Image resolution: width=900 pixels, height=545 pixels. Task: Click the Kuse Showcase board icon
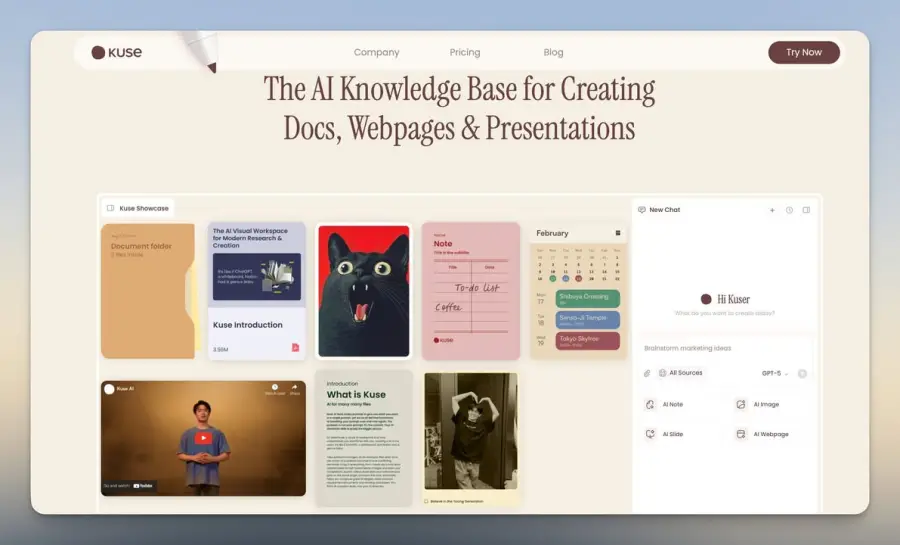point(111,208)
